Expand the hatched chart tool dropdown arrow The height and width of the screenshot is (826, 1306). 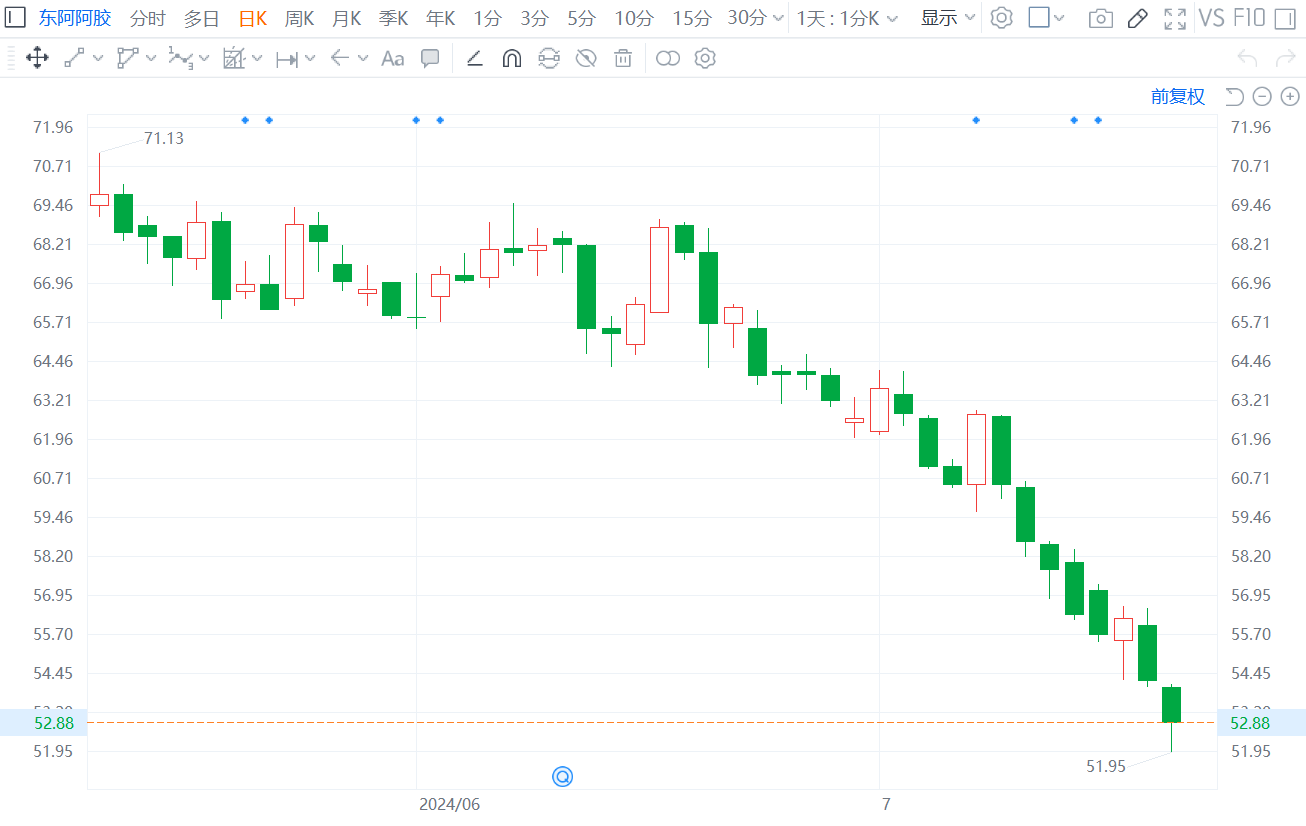pyautogui.click(x=257, y=58)
